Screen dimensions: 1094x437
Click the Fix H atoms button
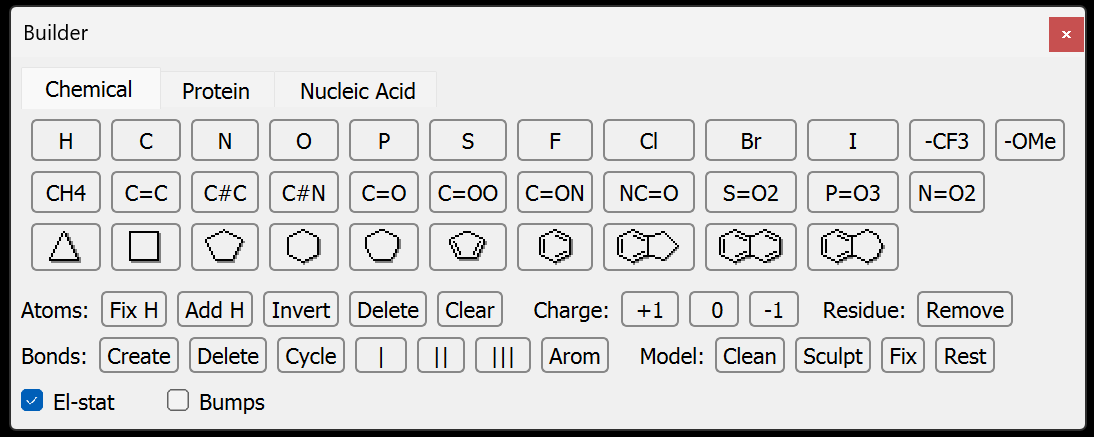click(135, 310)
